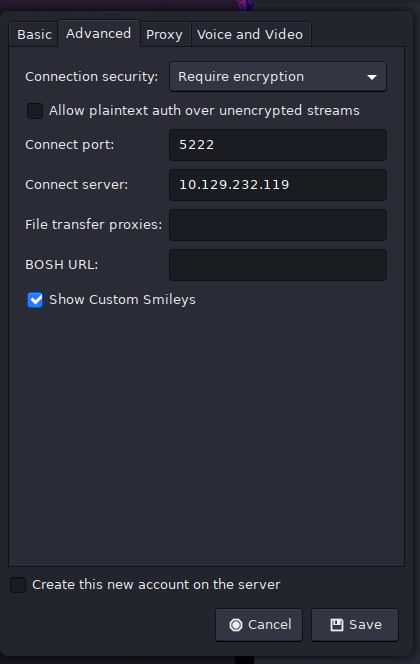Viewport: 420px width, 664px height.
Task: Click the circular icon on the Cancel button
Action: pos(236,625)
